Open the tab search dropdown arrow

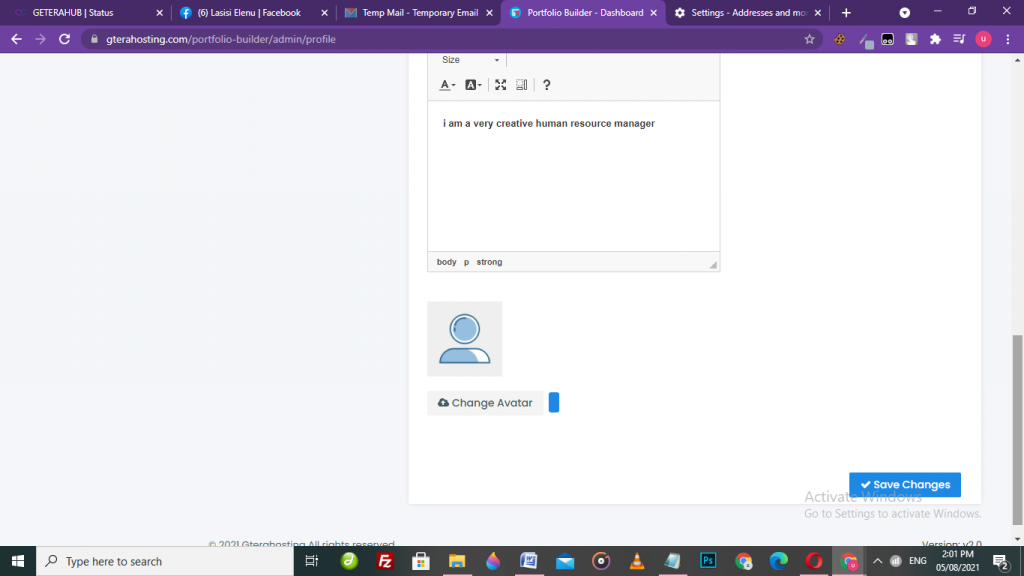coord(904,12)
